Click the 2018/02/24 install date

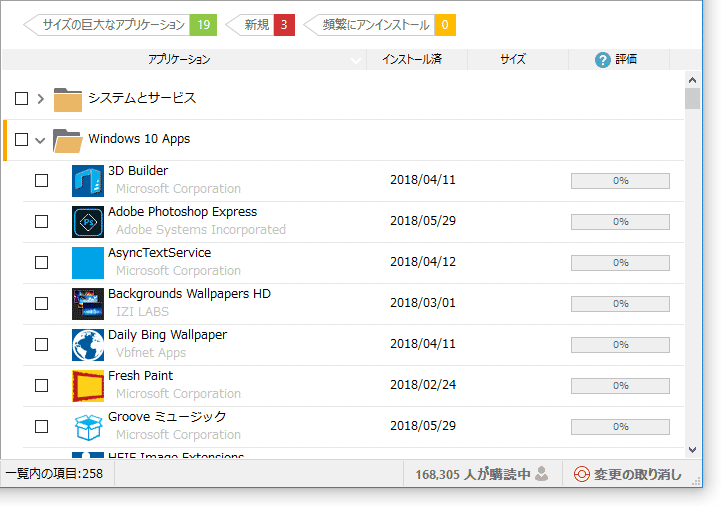[423, 385]
